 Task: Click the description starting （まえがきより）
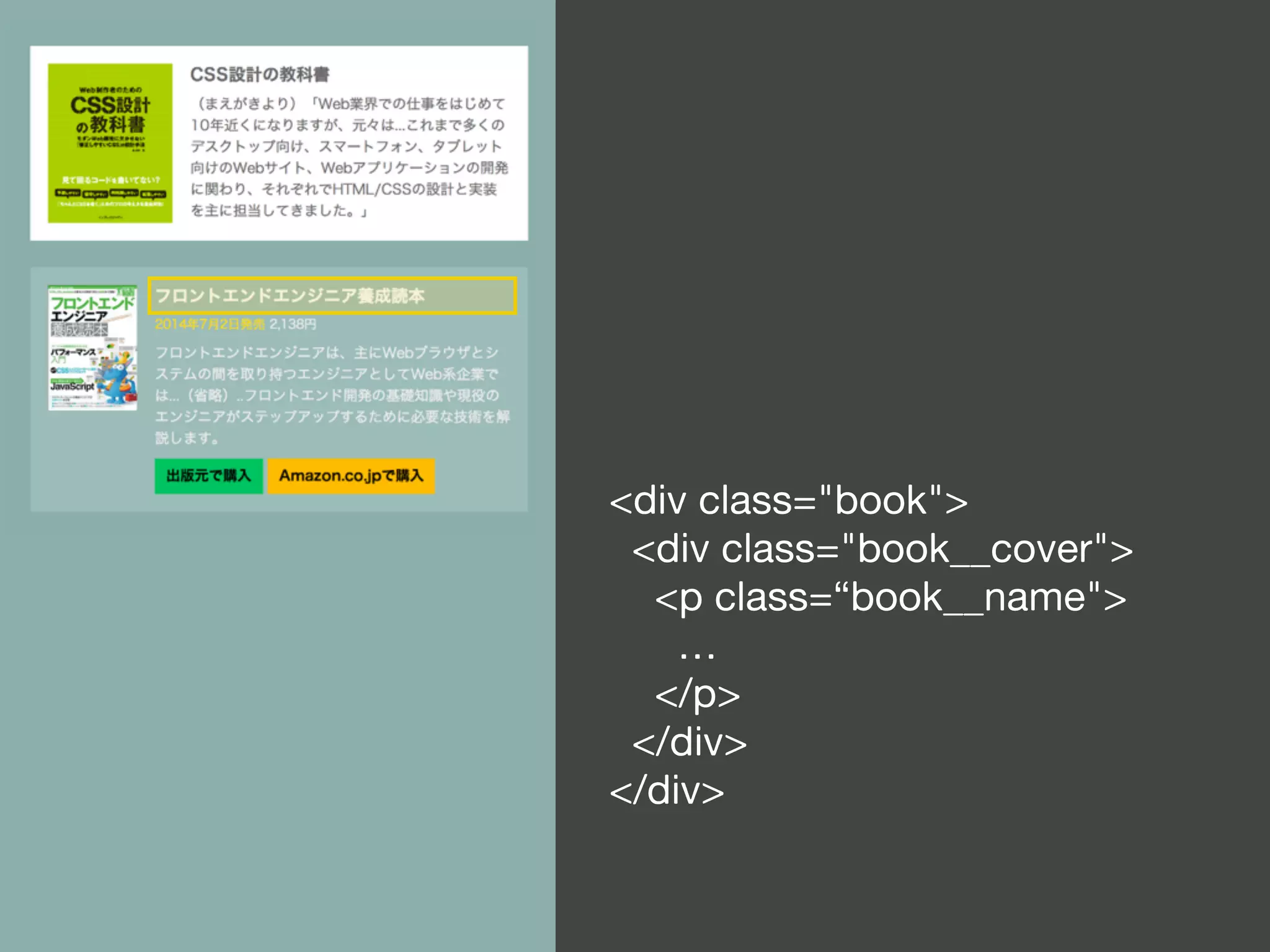(349, 157)
